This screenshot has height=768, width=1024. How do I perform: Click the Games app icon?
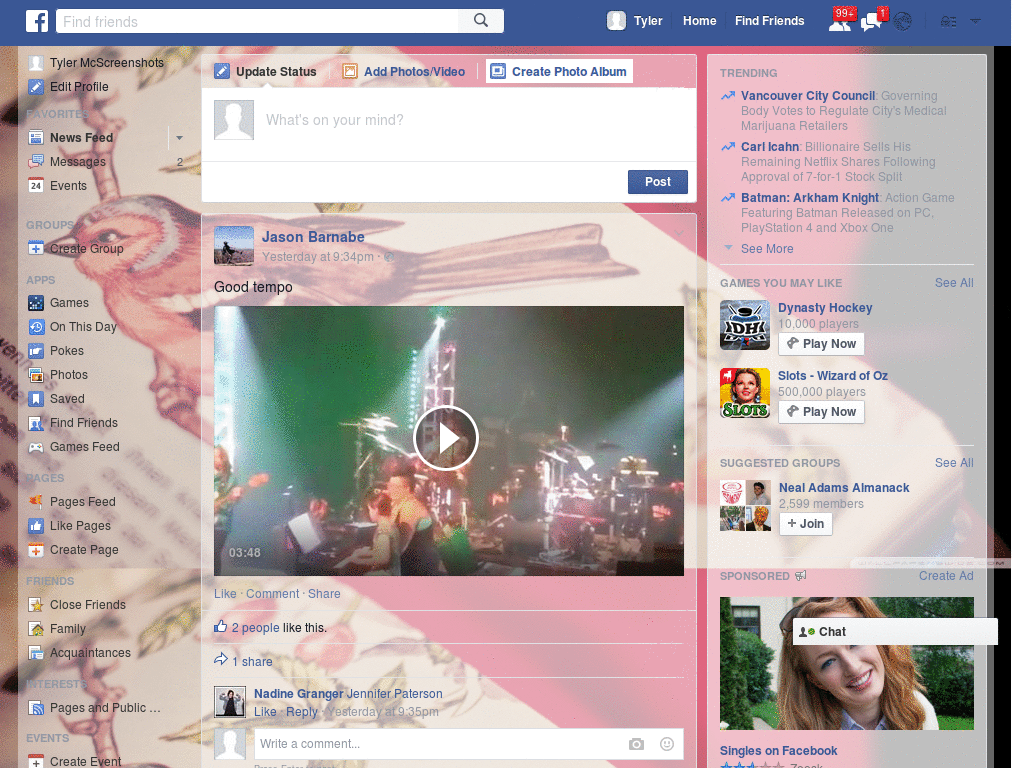coord(36,303)
